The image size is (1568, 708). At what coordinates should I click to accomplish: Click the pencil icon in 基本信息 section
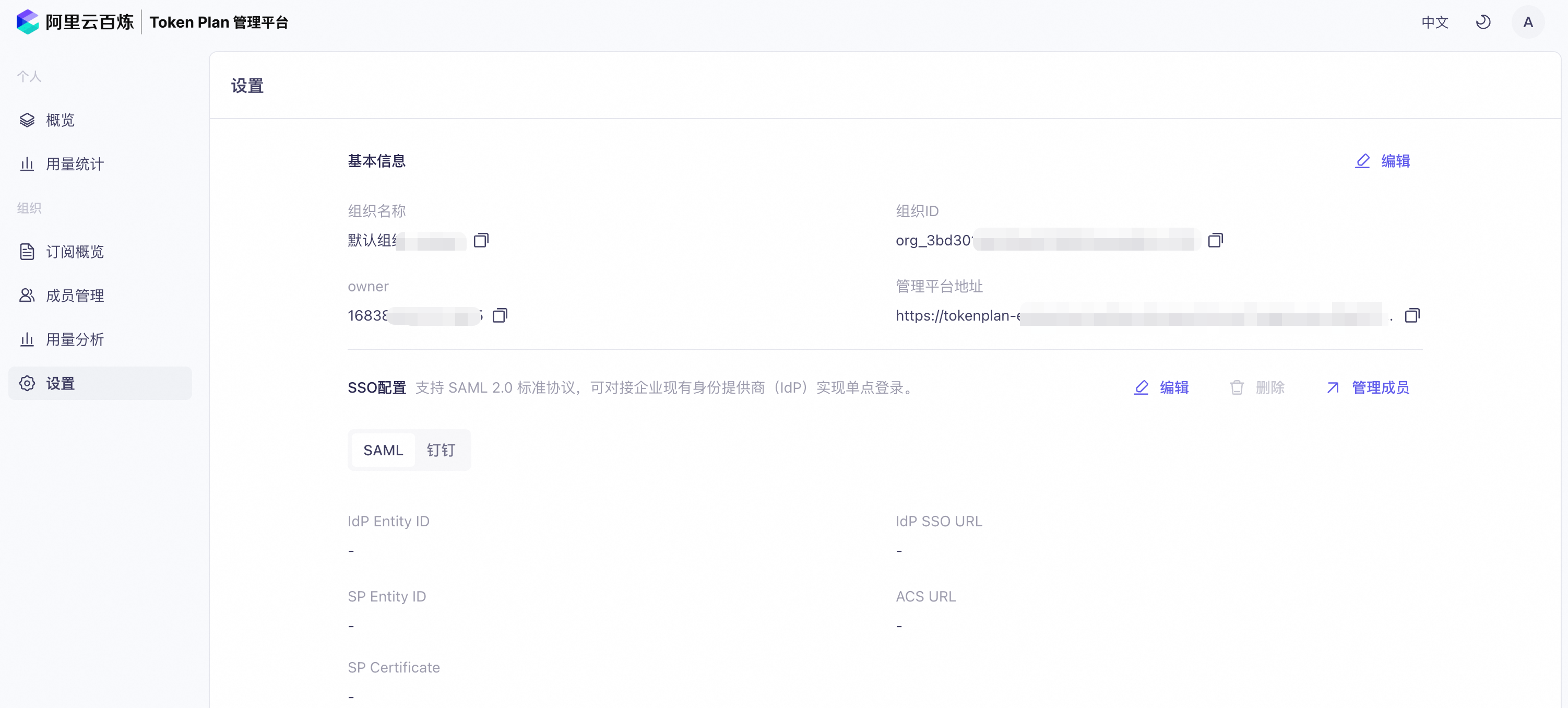pos(1362,161)
